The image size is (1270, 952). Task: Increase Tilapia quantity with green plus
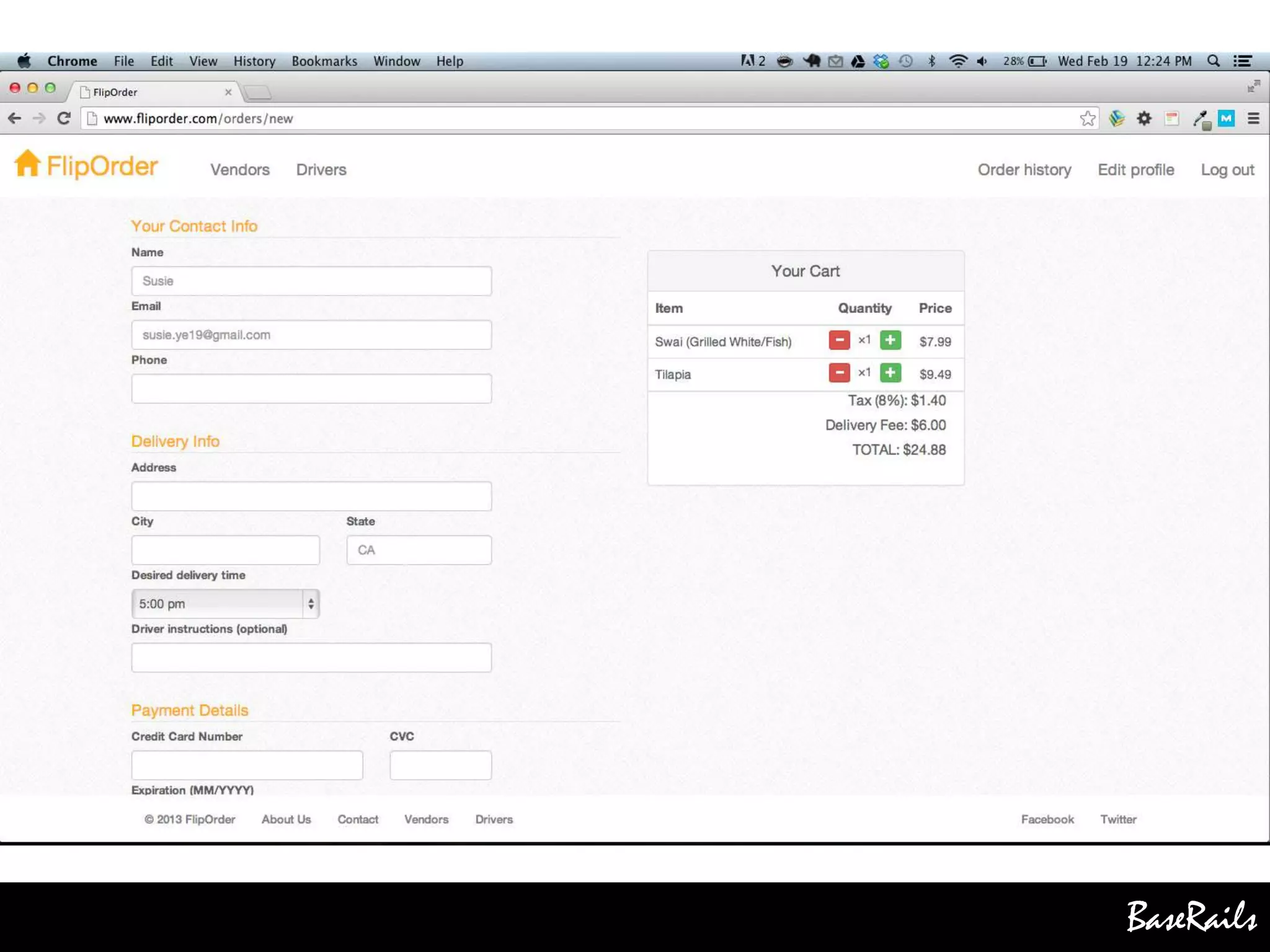890,373
